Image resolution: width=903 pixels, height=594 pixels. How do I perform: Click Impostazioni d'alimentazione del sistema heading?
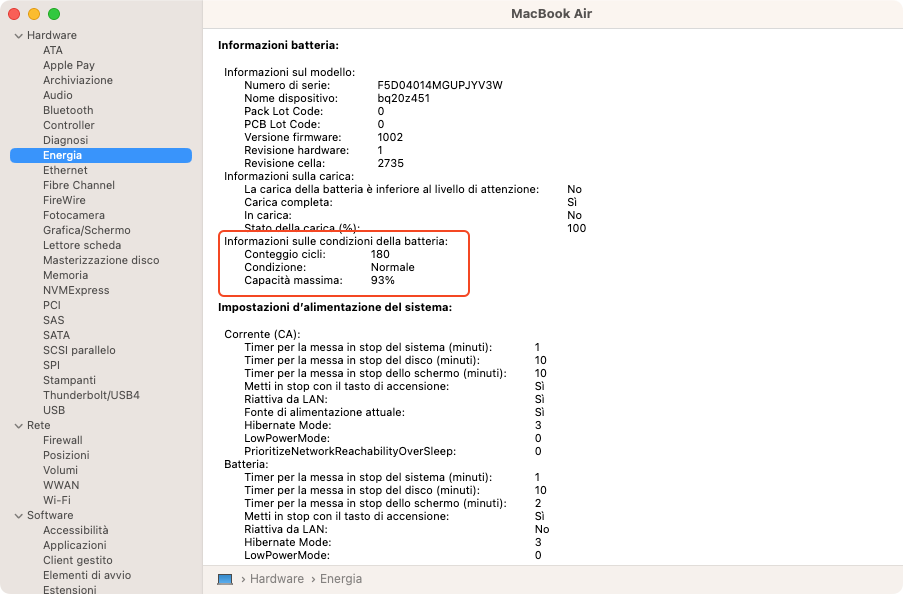pos(335,307)
